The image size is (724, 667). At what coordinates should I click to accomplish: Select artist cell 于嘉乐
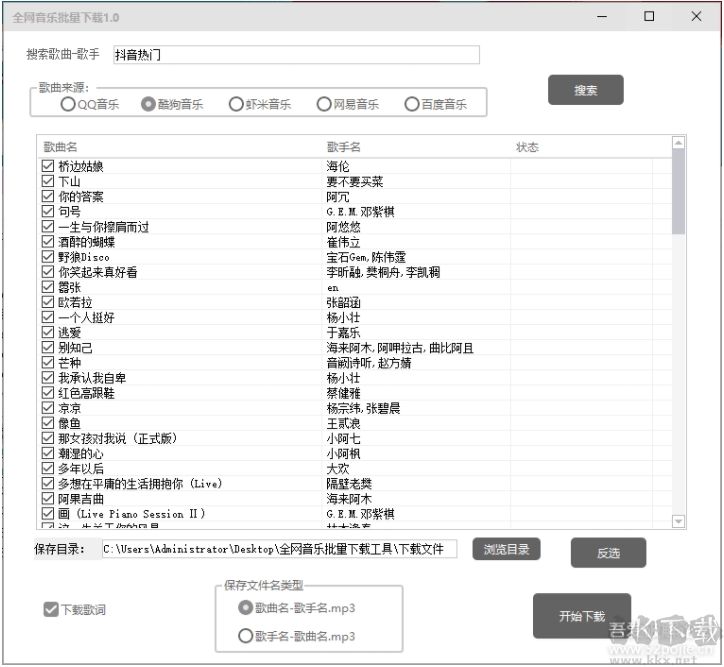343,332
